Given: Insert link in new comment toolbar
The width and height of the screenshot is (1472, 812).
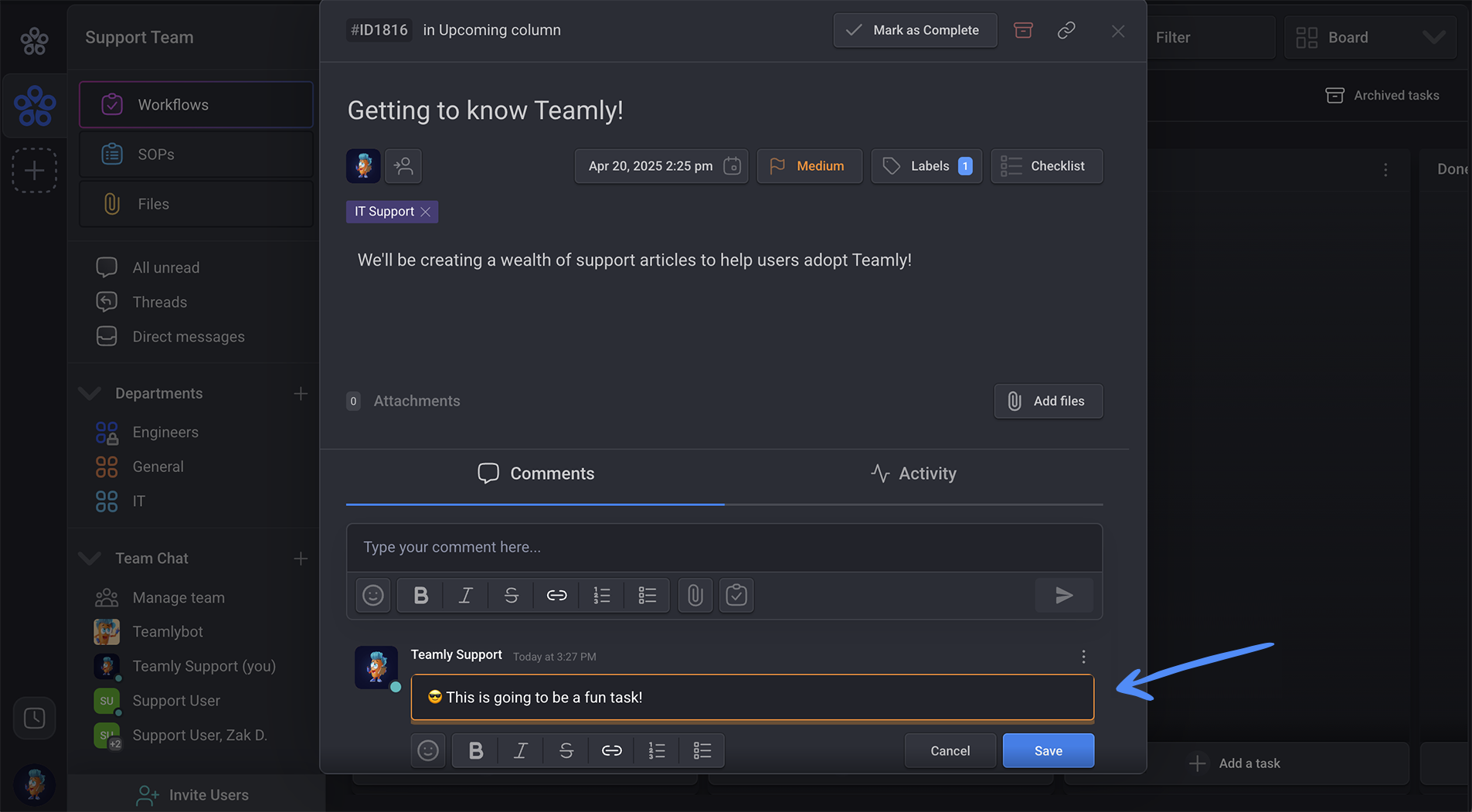Looking at the screenshot, I should point(556,595).
